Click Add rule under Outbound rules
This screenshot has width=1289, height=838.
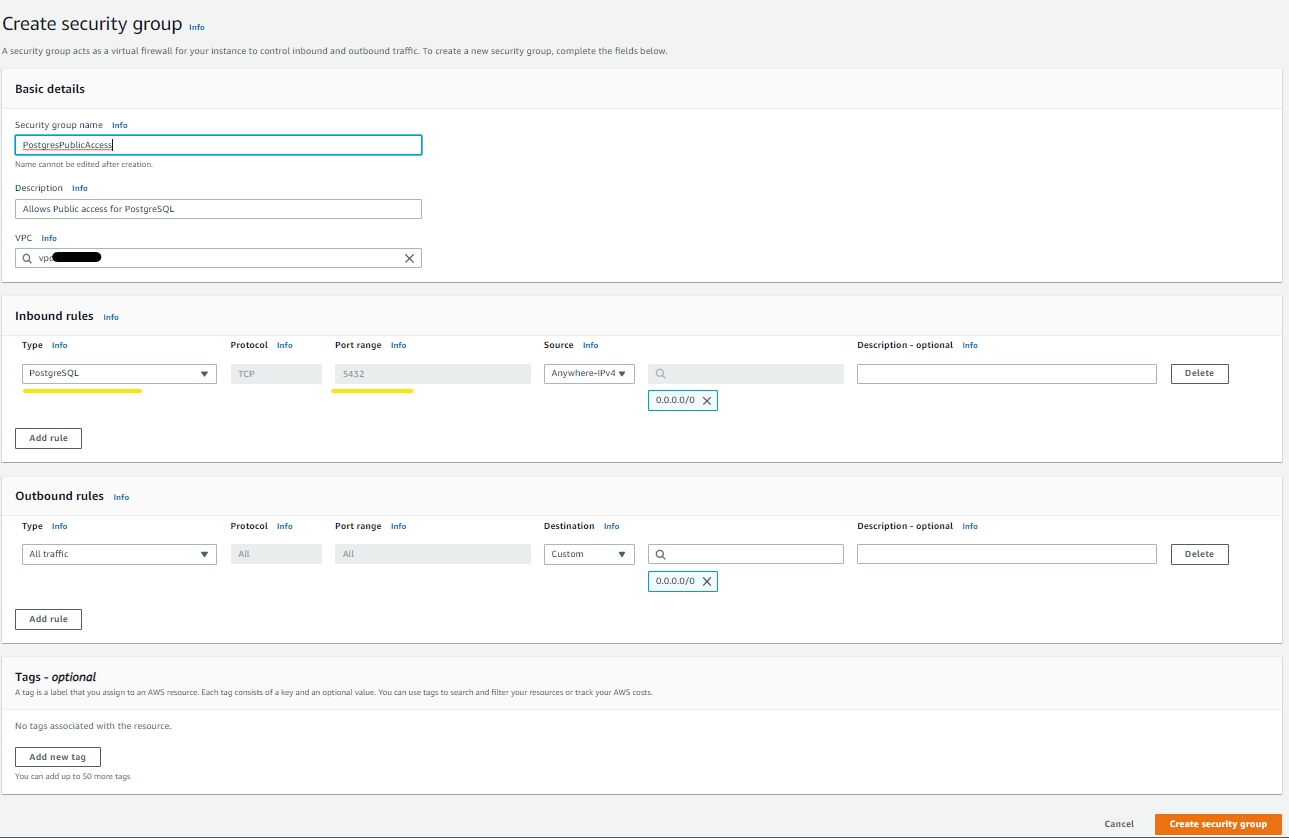click(48, 619)
